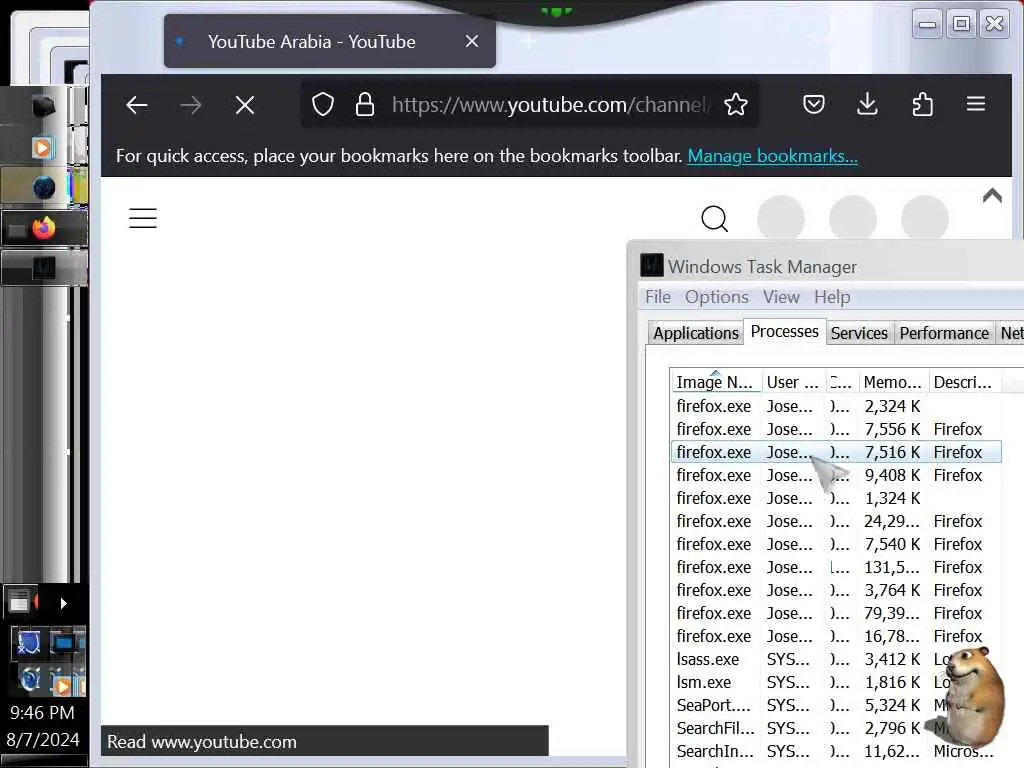Image resolution: width=1024 pixels, height=768 pixels.
Task: Open Firefox downloads panel
Action: click(867, 104)
